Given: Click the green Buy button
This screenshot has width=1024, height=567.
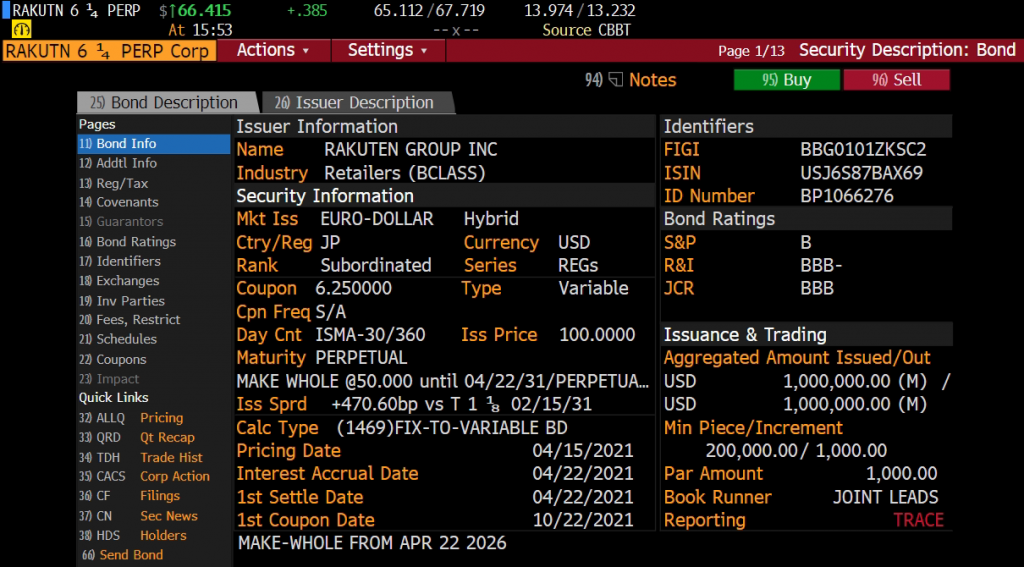Looking at the screenshot, I should pyautogui.click(x=787, y=80).
